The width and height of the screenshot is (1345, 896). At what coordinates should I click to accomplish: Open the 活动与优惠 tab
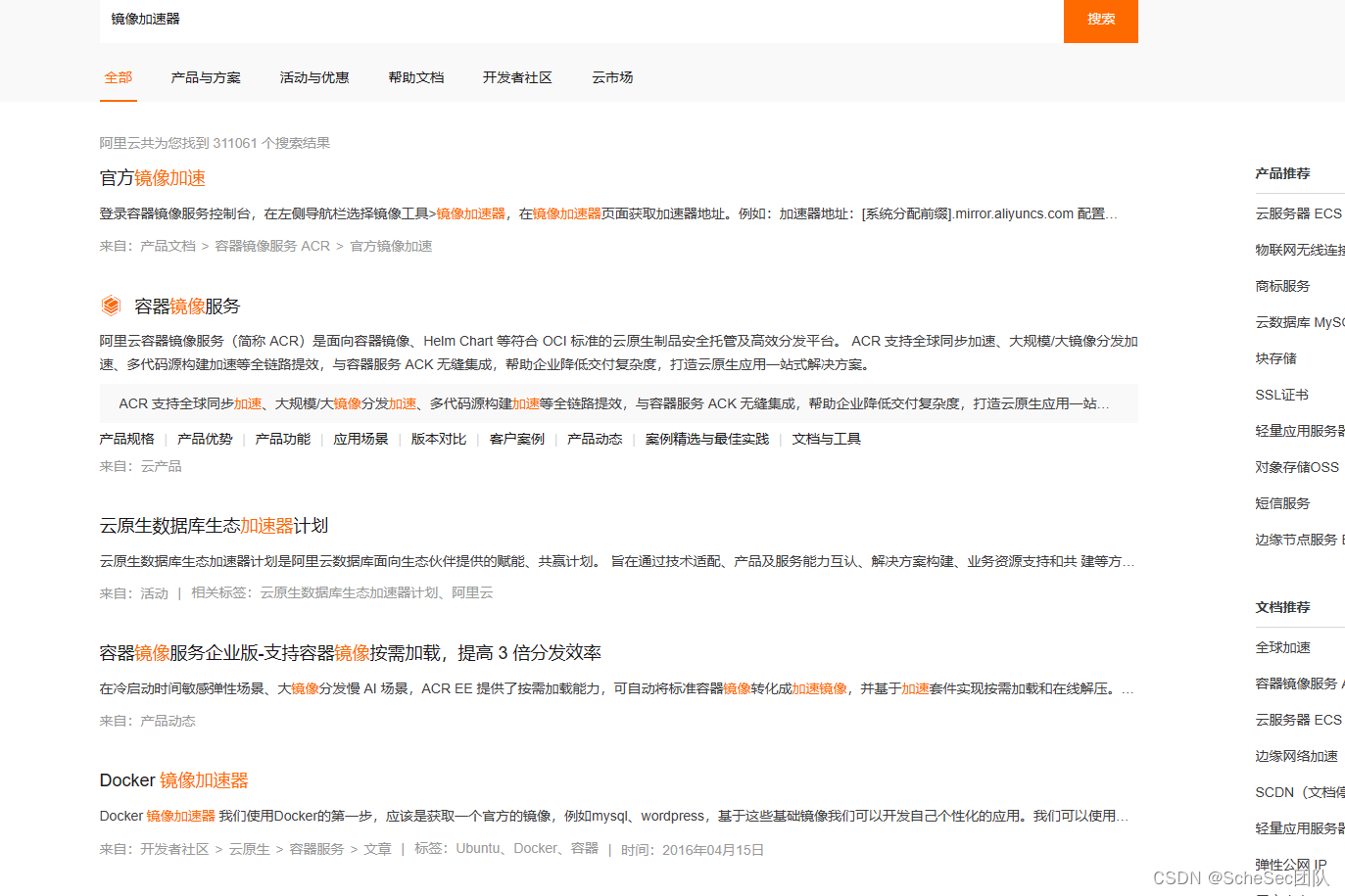(x=314, y=77)
